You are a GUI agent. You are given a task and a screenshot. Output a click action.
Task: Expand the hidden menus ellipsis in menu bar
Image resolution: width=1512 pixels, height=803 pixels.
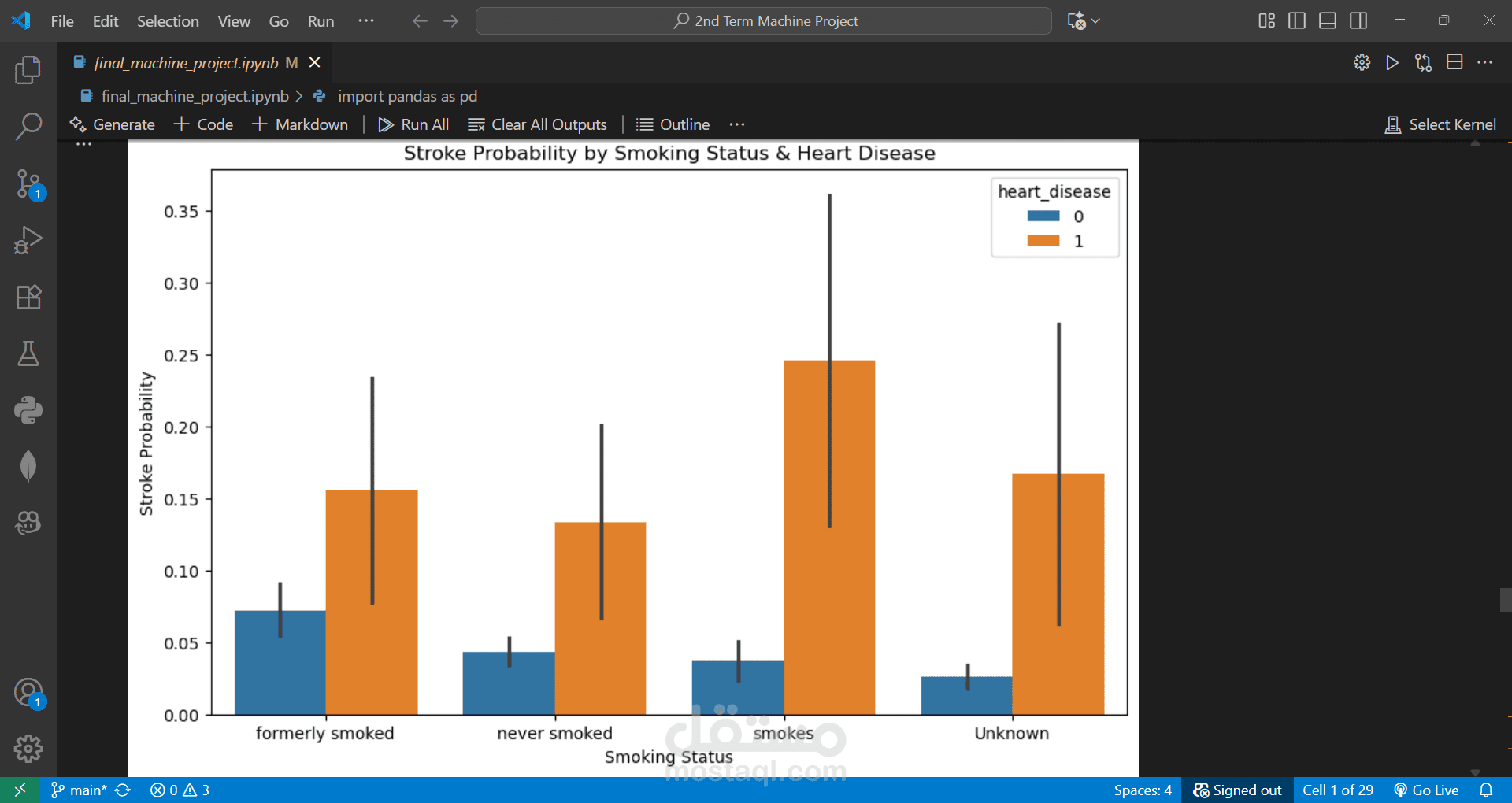366,20
